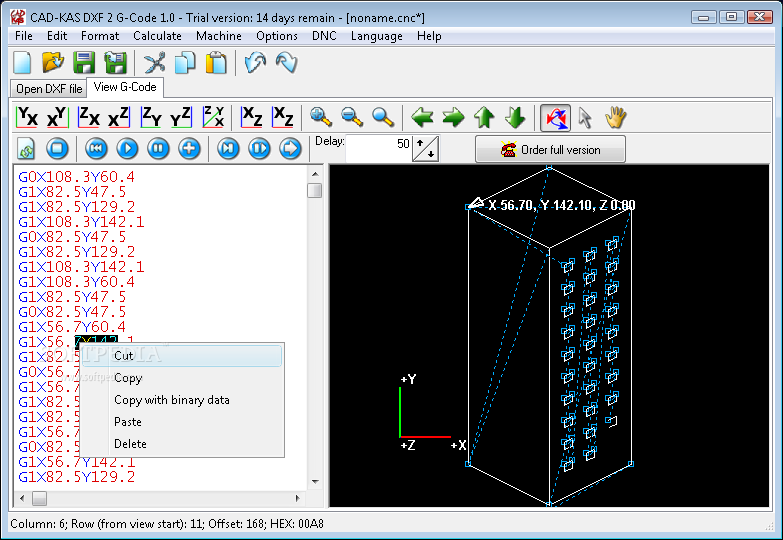The height and width of the screenshot is (540, 783).
Task: Open the File menu
Action: pyautogui.click(x=23, y=36)
